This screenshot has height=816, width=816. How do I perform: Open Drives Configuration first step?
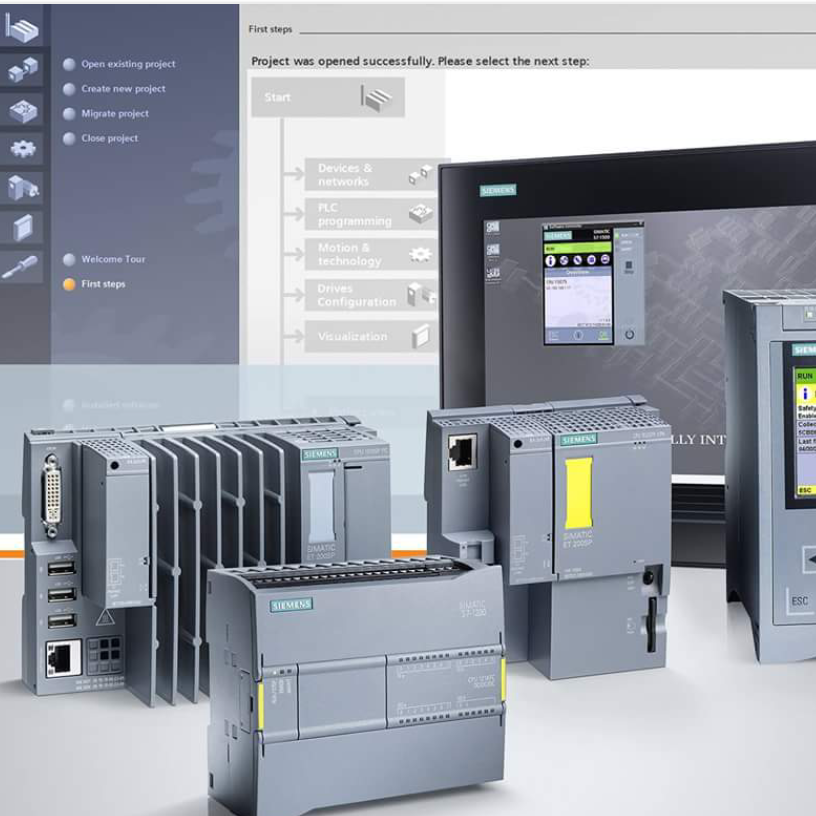pyautogui.click(x=371, y=295)
